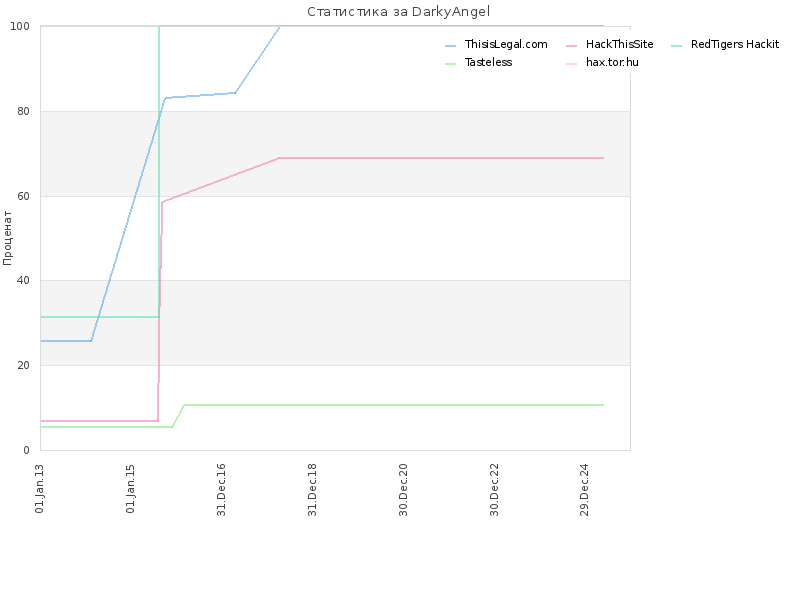Screen dimensions: 800x600
Task: Select the 01.Jan.13 date axis label
Action: click(40, 488)
